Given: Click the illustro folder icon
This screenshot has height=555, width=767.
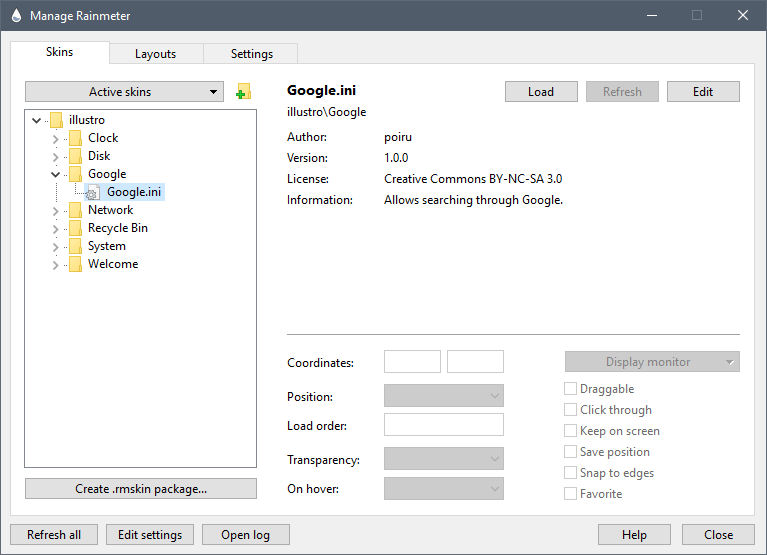Looking at the screenshot, I should click(x=56, y=120).
